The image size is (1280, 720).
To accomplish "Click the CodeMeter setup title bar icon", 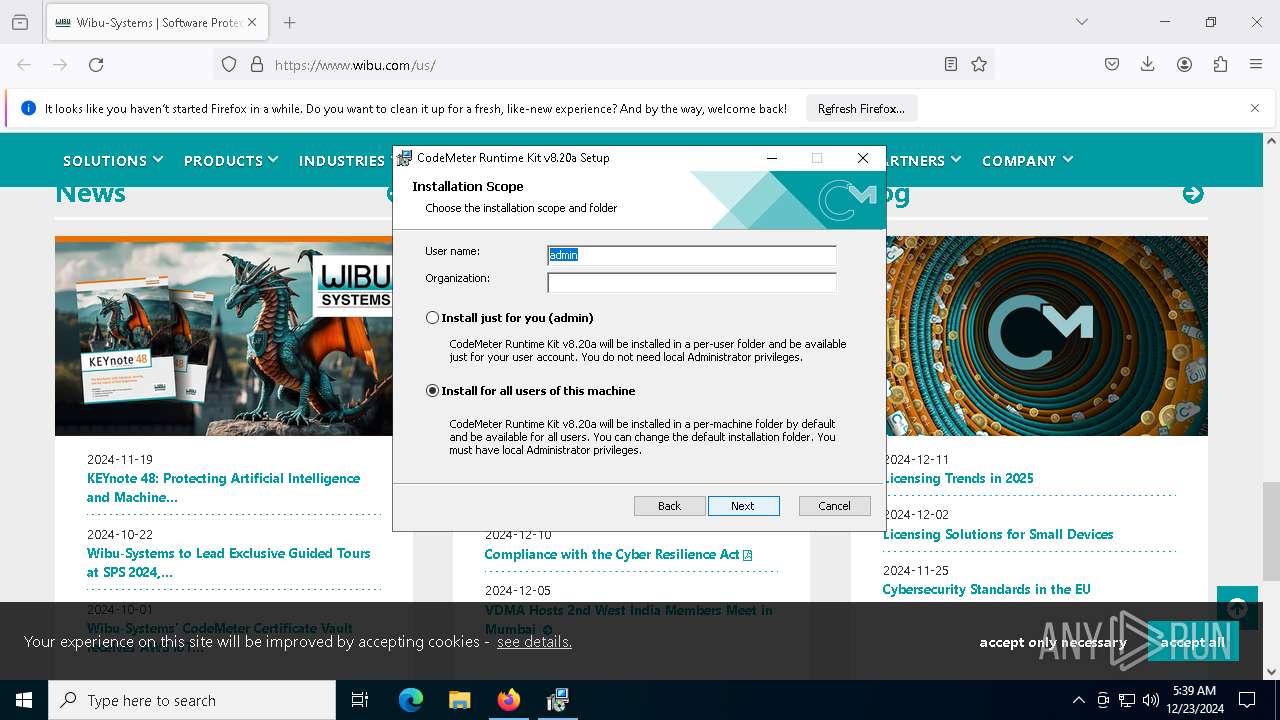I will (404, 158).
